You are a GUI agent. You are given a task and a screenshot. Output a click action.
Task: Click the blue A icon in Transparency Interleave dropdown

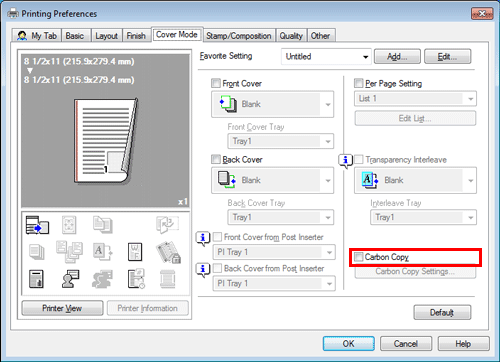point(370,180)
